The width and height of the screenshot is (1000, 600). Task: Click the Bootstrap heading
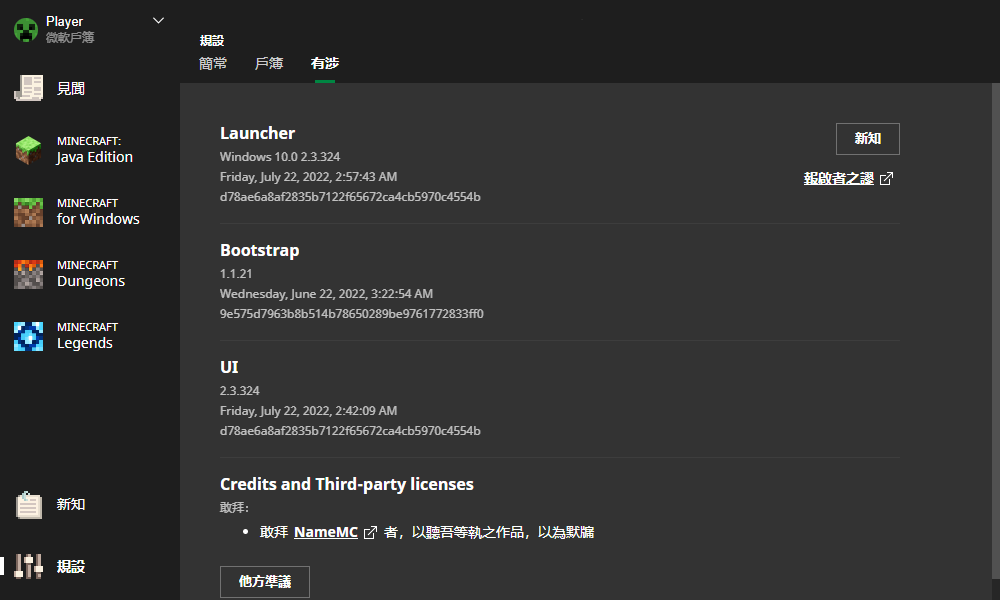click(x=260, y=251)
